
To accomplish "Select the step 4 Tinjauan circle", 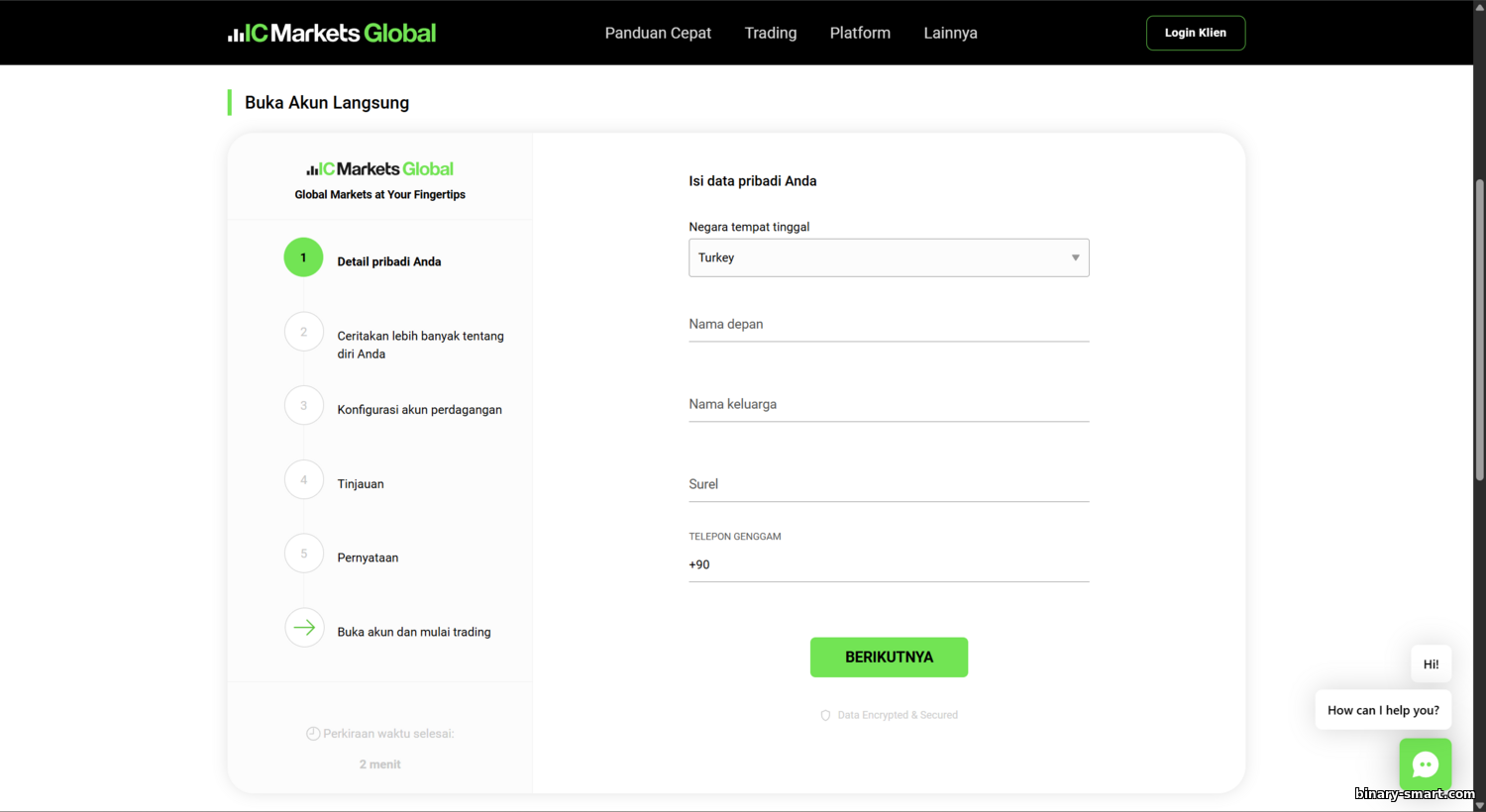I will pyautogui.click(x=303, y=480).
